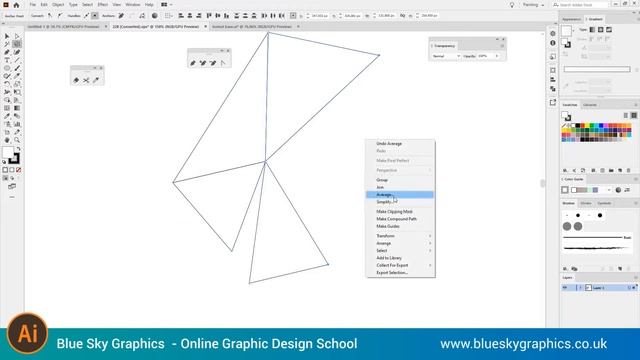The width and height of the screenshot is (640, 360).
Task: Select the Selection (black arrow) tool
Action: (x=7, y=36)
